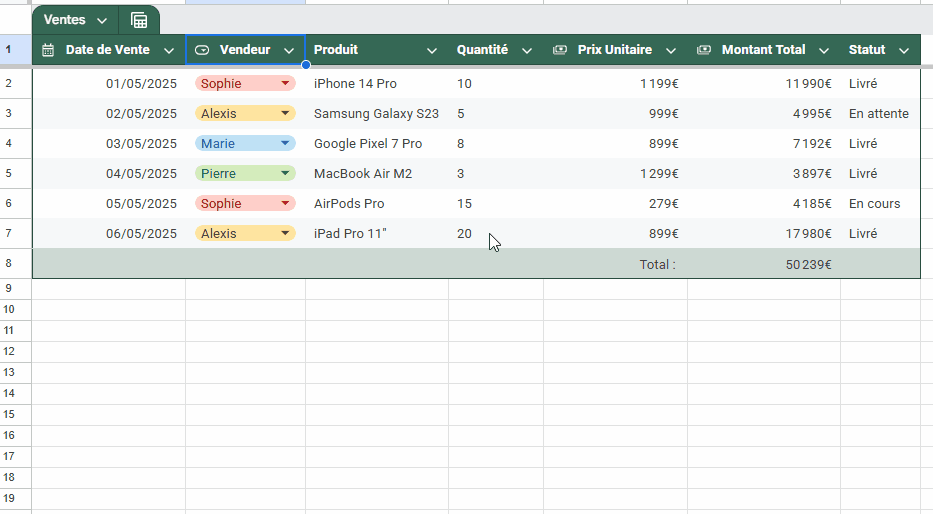Screen dimensions: 933x514
Task: Open the Quantité column dropdown arrow
Action: 527,51
